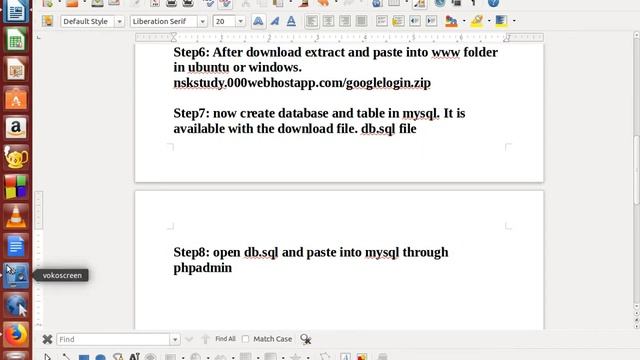Align paragraph right
Viewport: 640px width, 360px height.
point(345,21)
